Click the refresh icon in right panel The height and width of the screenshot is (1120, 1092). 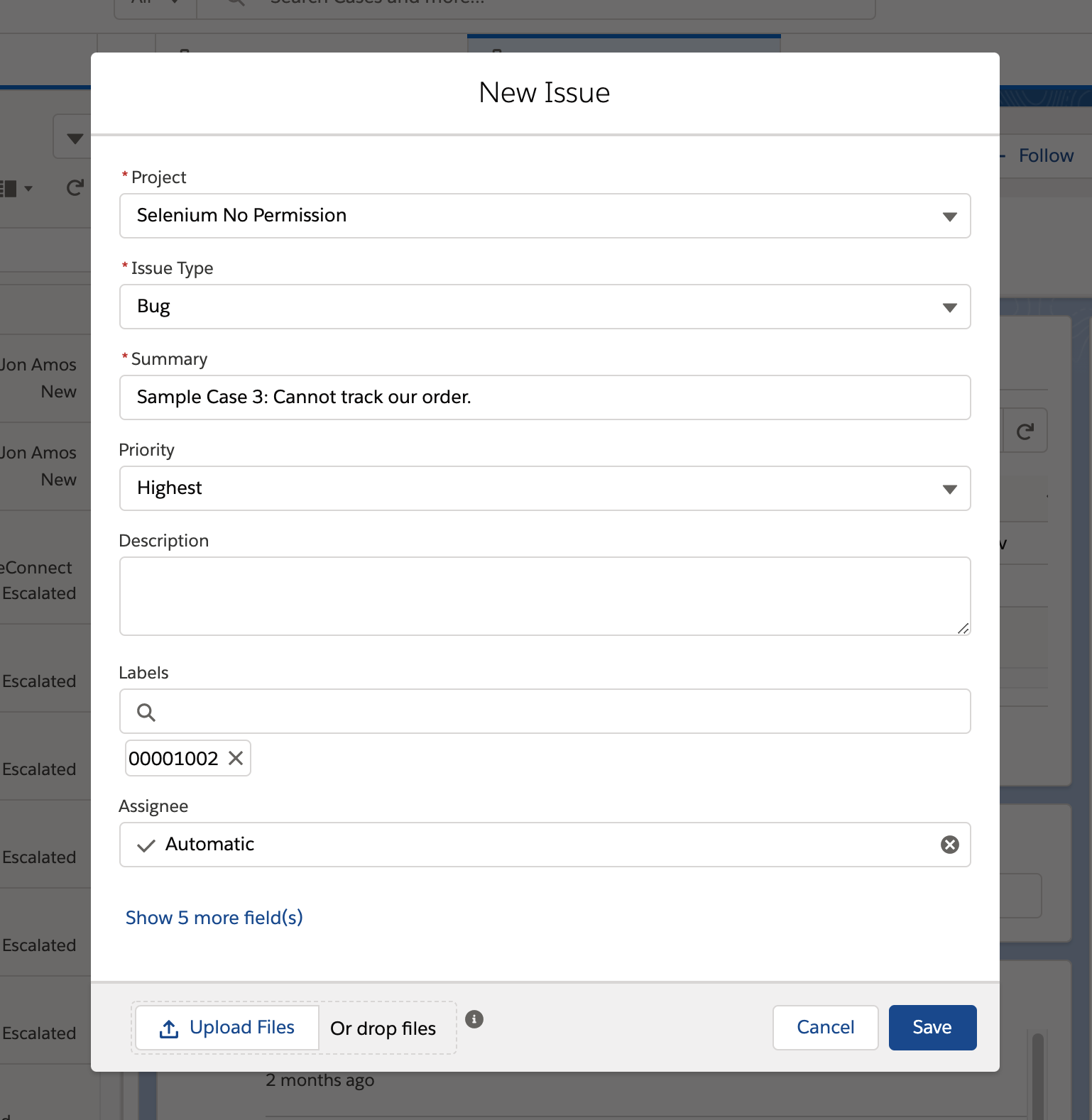[1025, 431]
